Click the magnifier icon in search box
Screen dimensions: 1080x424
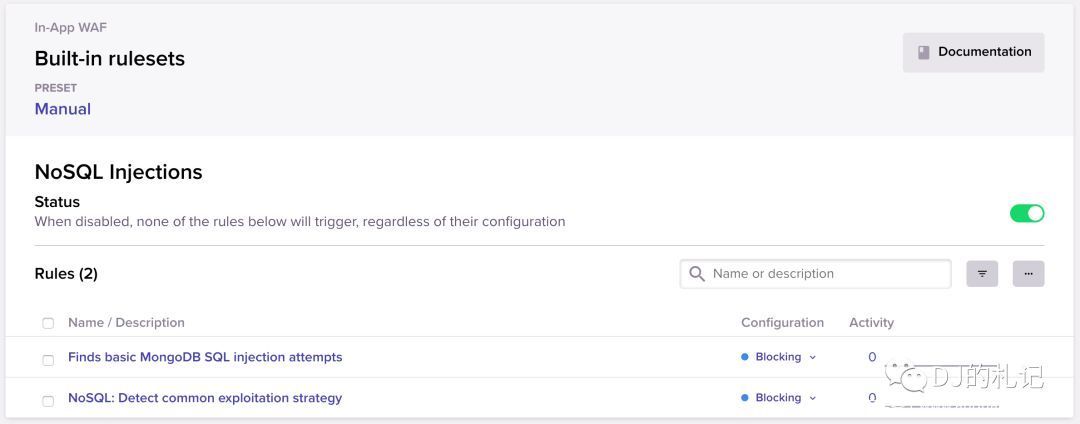tap(697, 274)
